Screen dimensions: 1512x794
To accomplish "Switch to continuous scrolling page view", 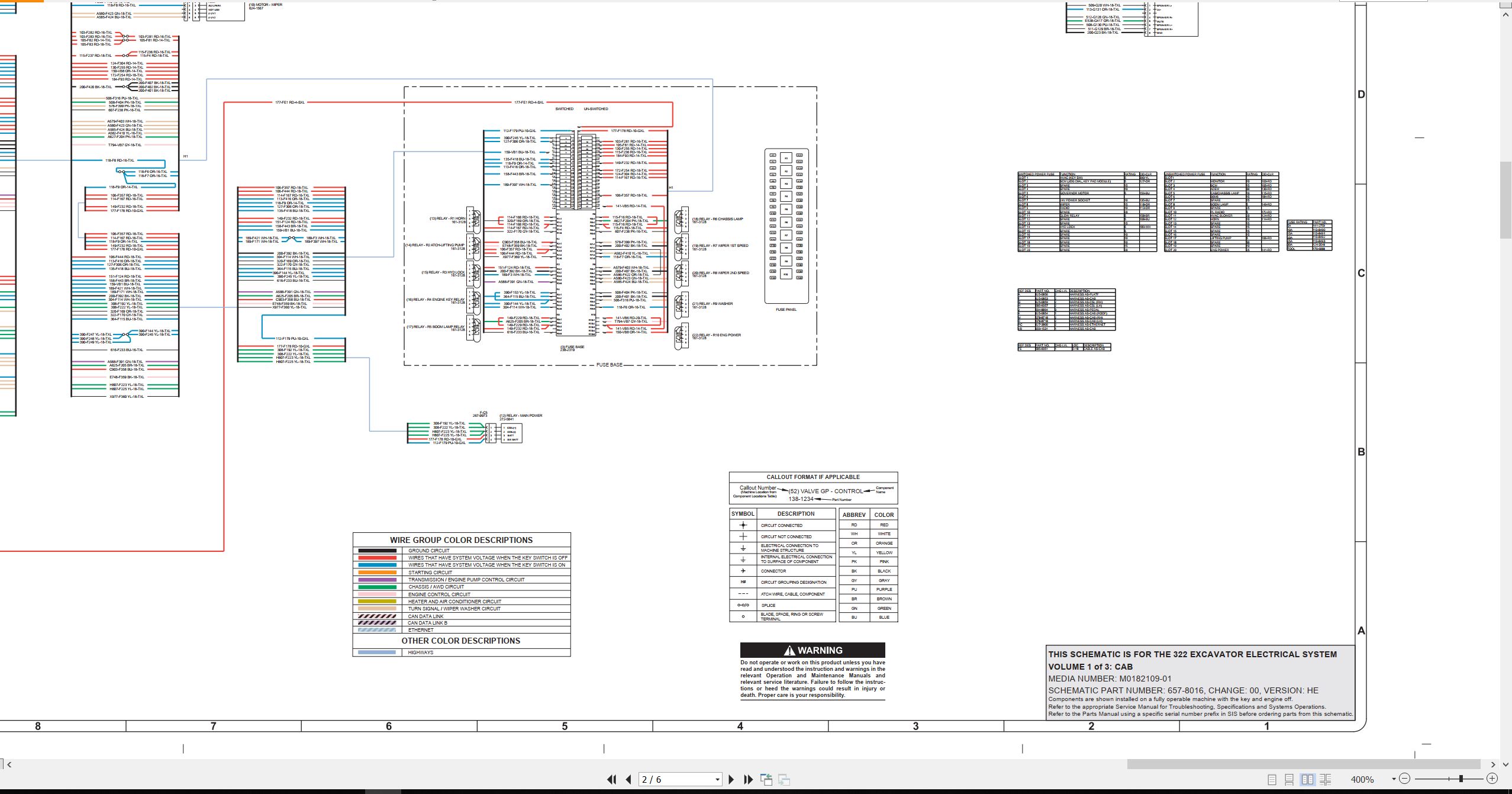I will [x=1289, y=780].
